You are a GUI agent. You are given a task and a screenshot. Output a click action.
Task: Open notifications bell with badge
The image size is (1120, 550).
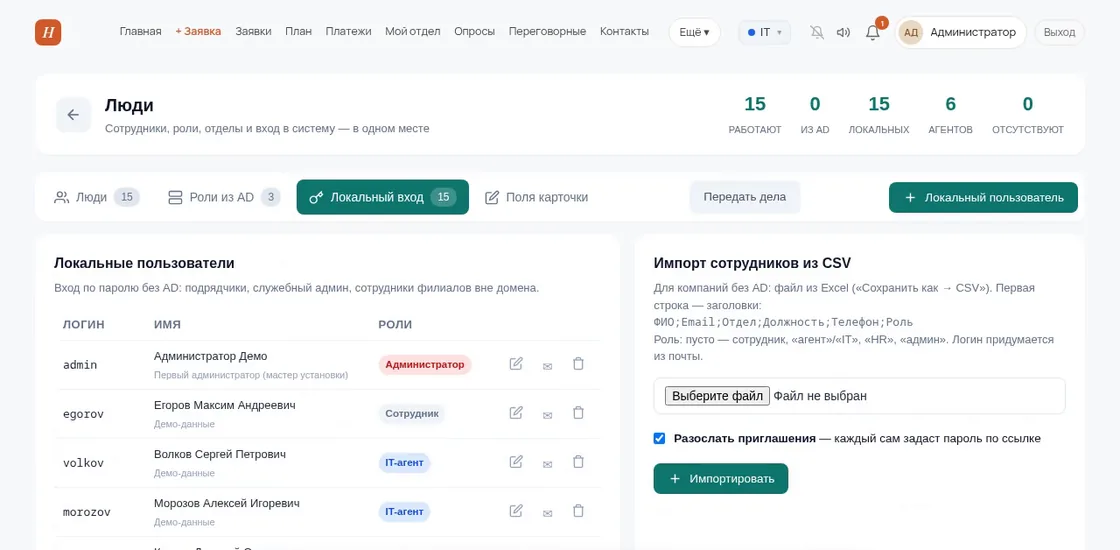click(x=873, y=32)
